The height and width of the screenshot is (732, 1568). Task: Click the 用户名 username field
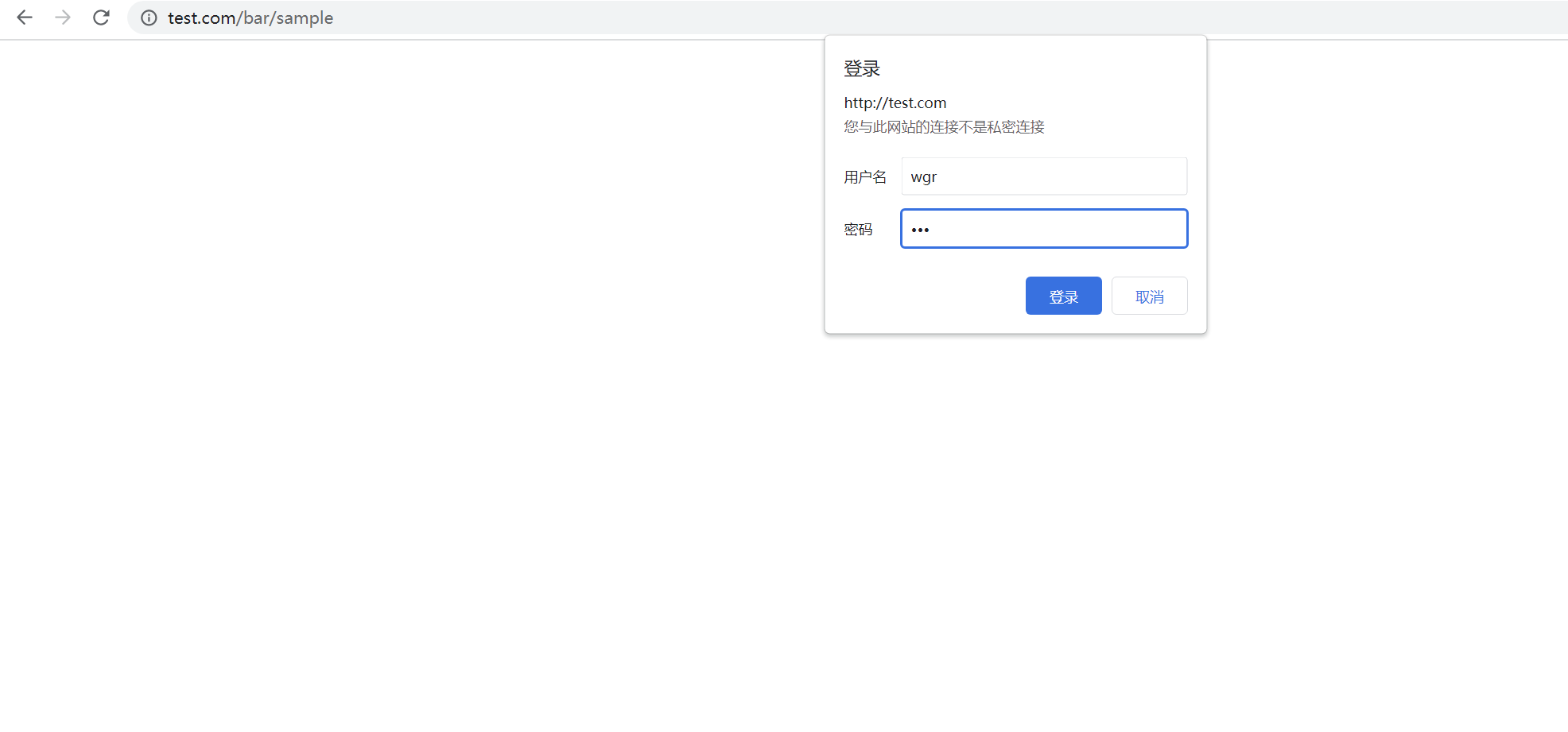tap(1044, 176)
